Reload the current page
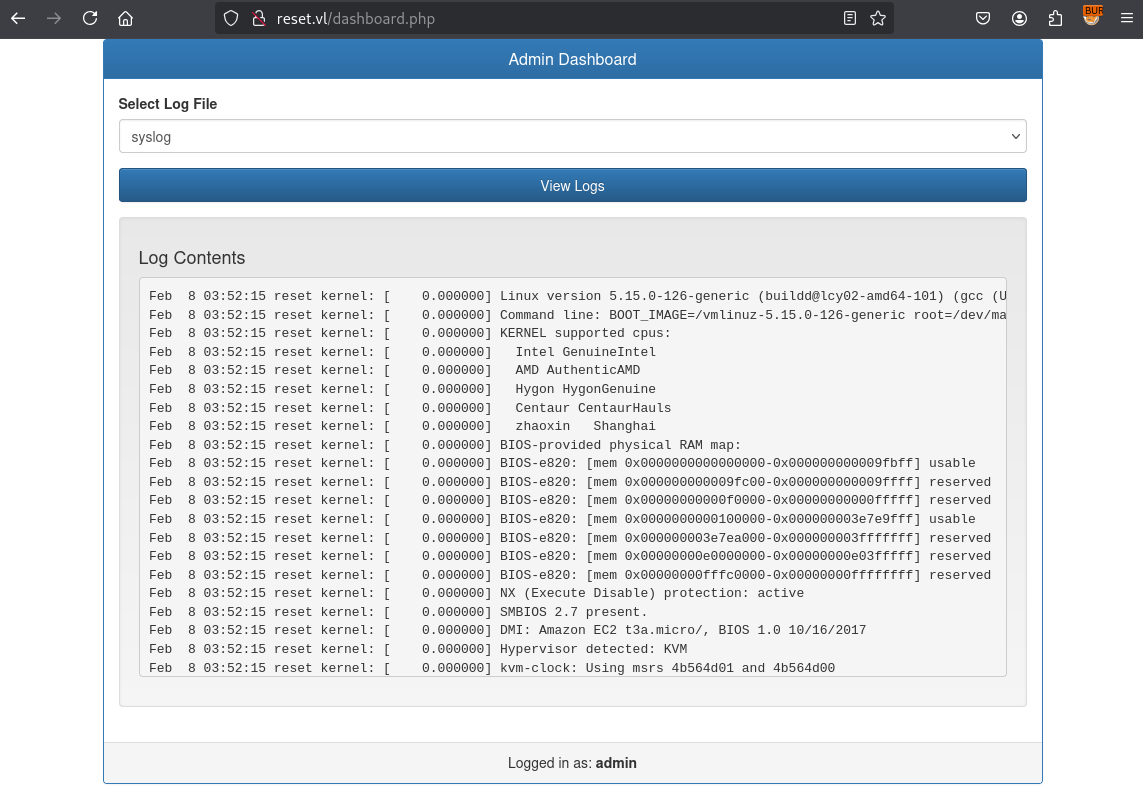This screenshot has height=796, width=1143. [90, 18]
